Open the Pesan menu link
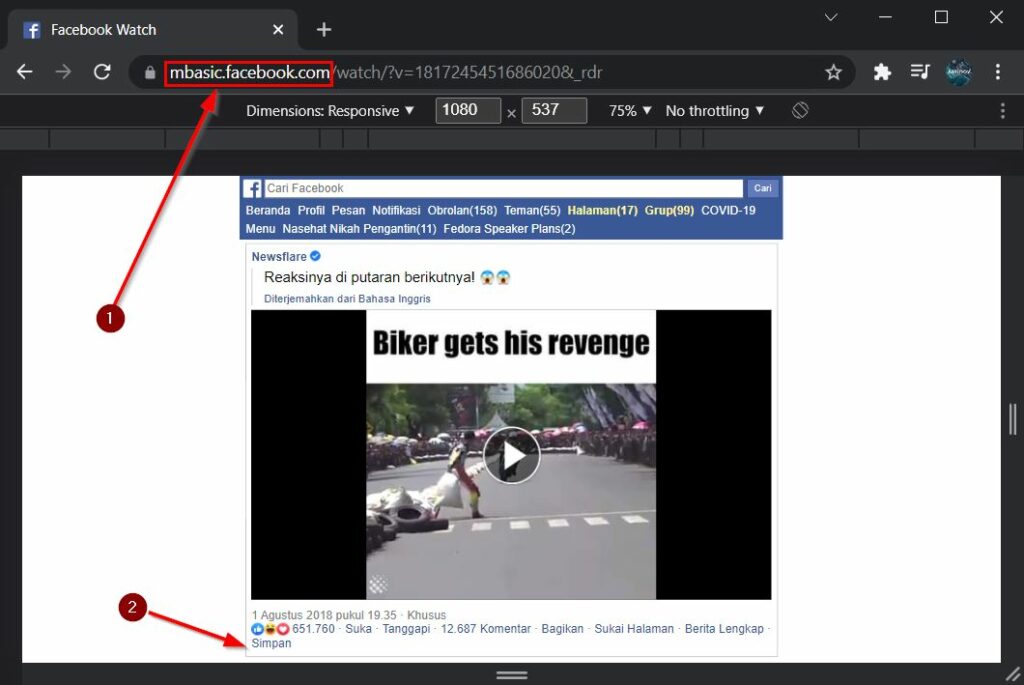This screenshot has height=685, width=1024. (x=348, y=210)
